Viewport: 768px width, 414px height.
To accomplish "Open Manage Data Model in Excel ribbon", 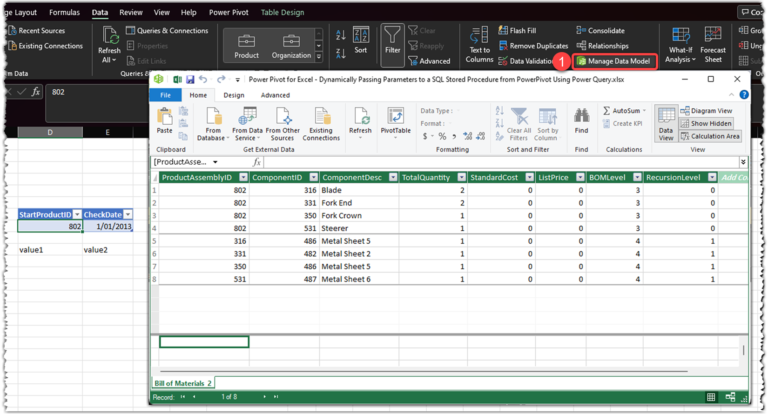I will tap(614, 61).
